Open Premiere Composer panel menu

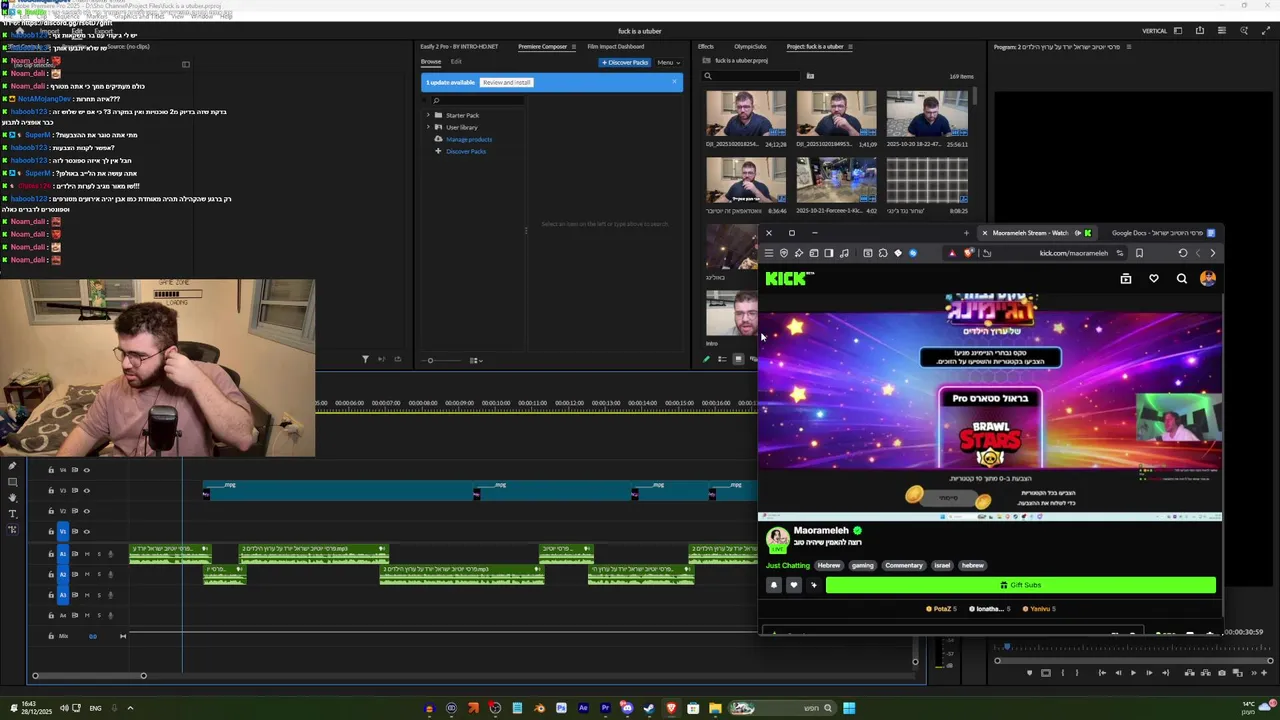[x=575, y=47]
